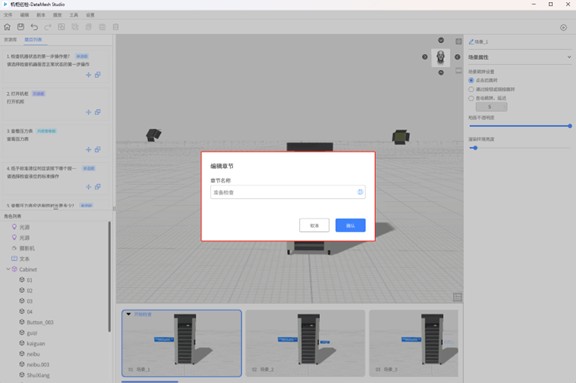Select the first scene-transition radio option (selected)

point(471,80)
